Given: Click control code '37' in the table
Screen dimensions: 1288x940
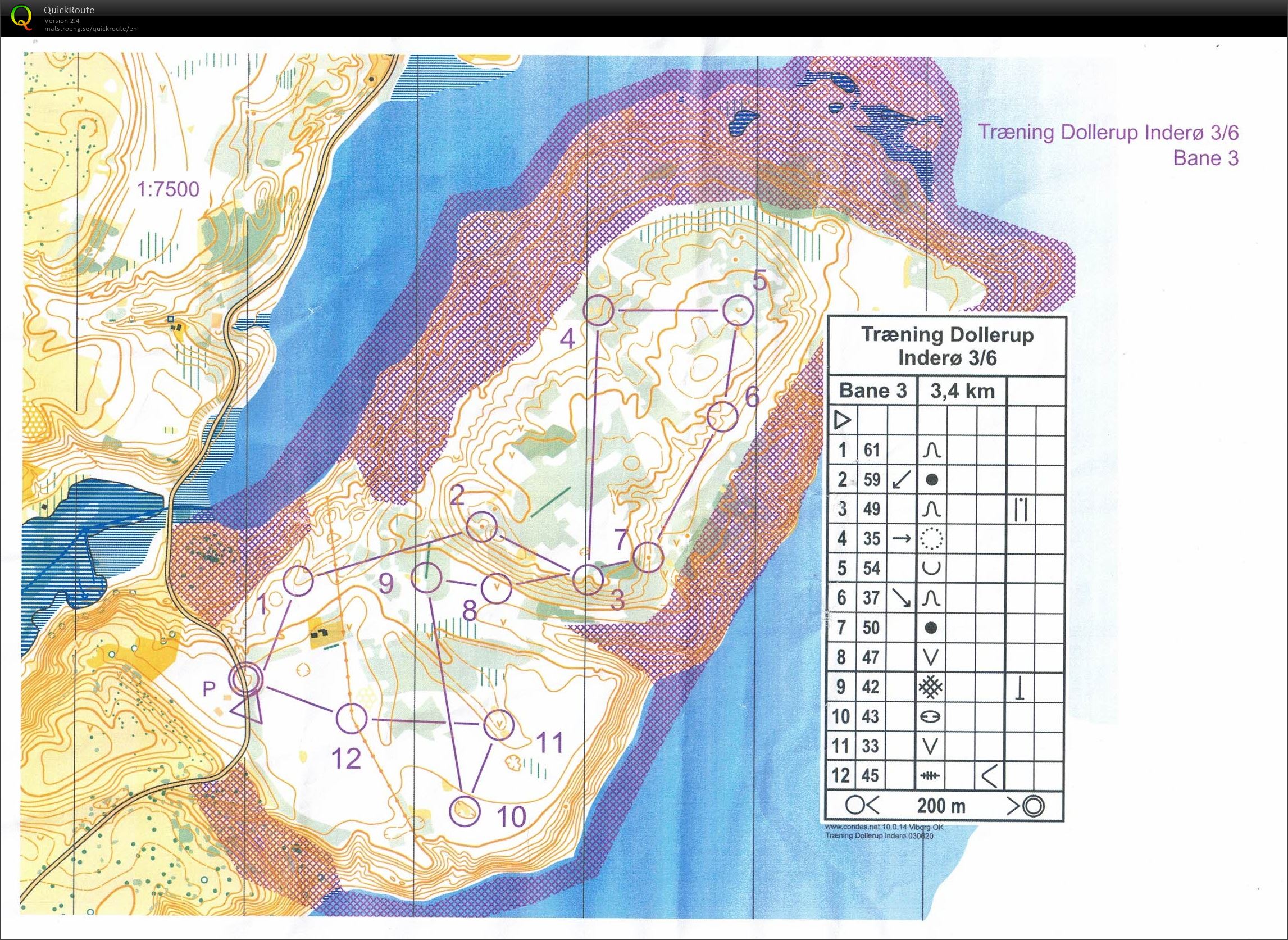Looking at the screenshot, I should click(x=872, y=597).
